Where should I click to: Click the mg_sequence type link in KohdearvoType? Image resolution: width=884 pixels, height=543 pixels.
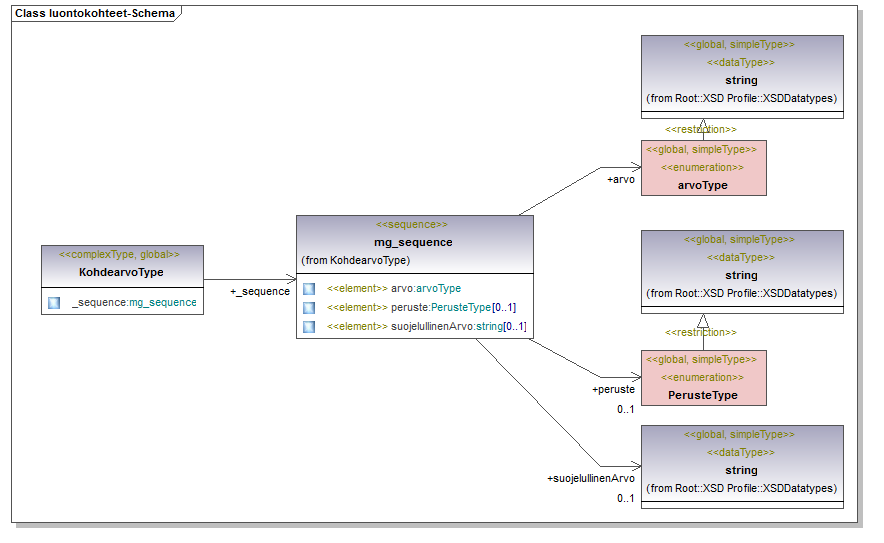[163, 302]
